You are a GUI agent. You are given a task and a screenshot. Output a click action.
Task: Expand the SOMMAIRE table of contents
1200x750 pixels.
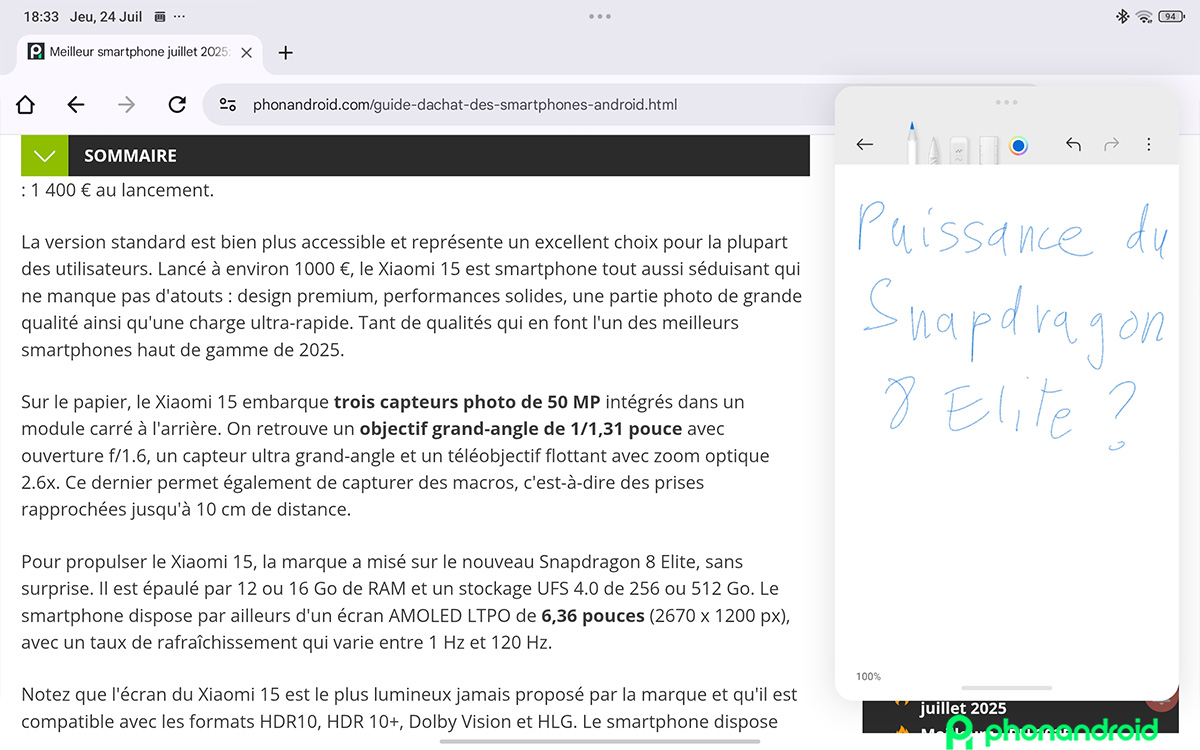[44, 156]
